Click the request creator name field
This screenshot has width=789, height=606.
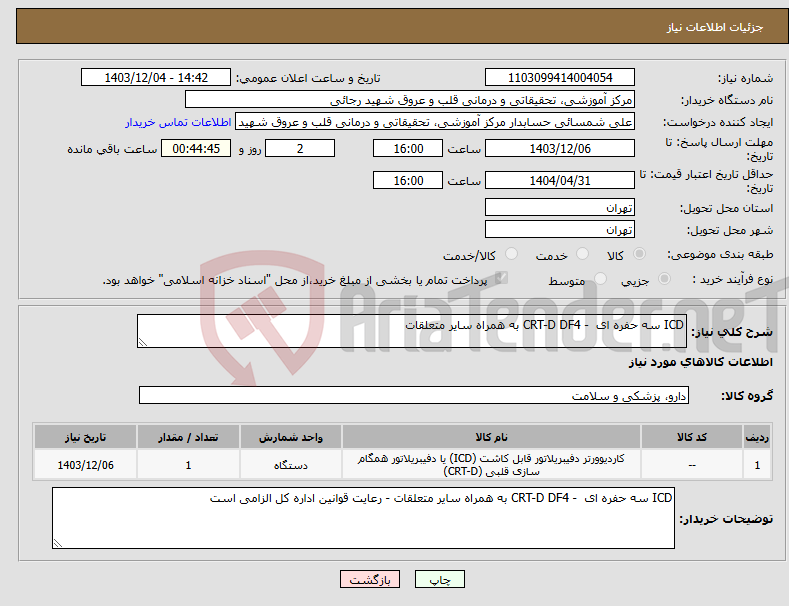[x=435, y=122]
